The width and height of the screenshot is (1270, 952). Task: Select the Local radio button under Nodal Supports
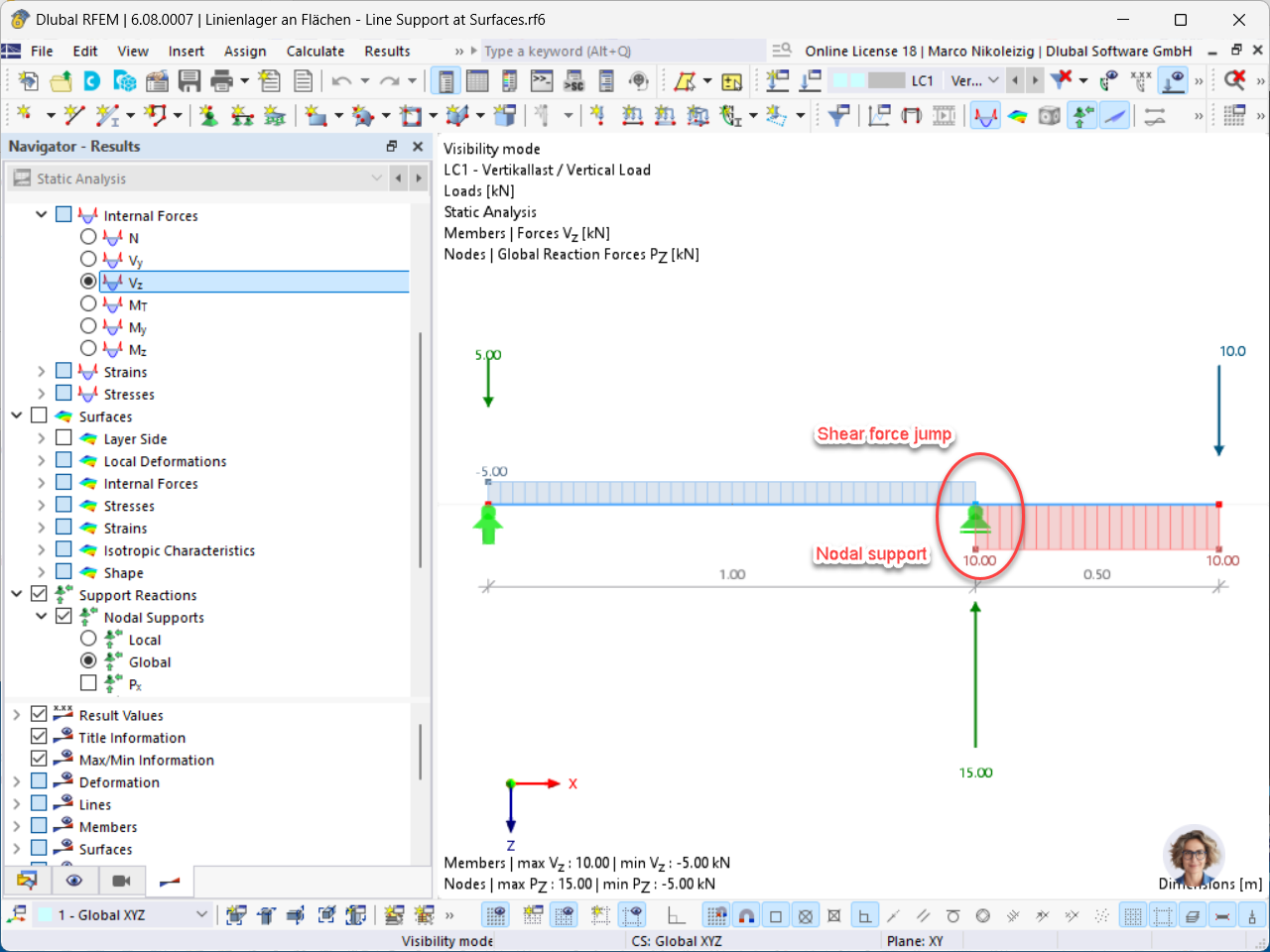pos(87,639)
